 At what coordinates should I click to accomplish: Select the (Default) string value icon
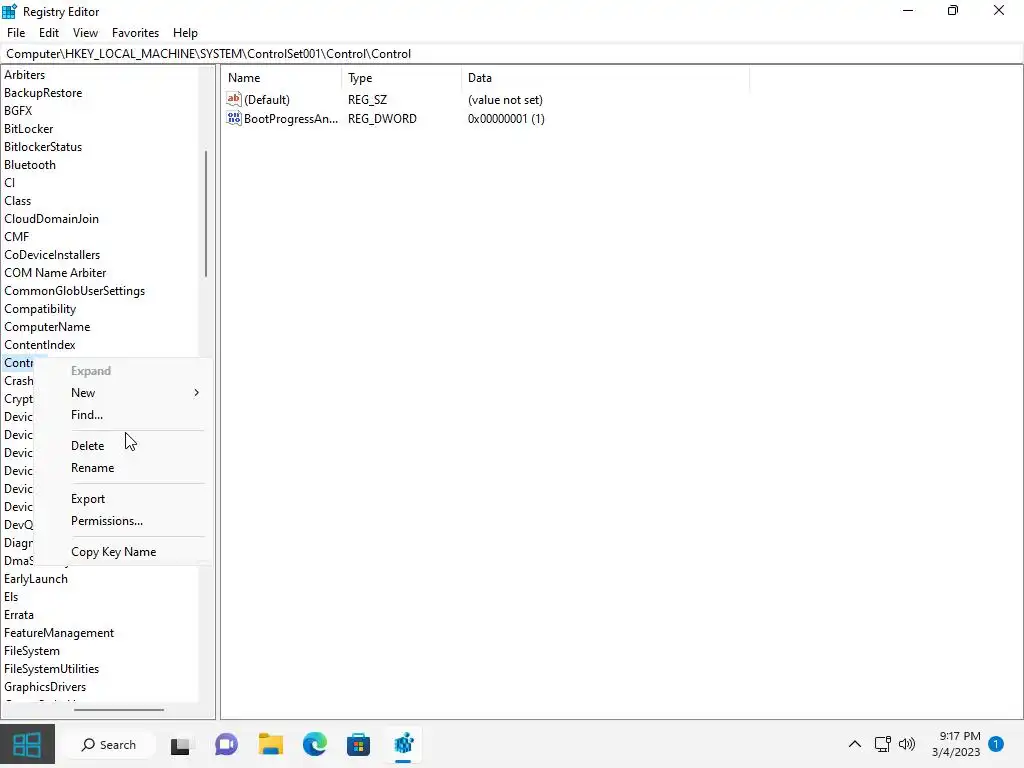[x=234, y=99]
